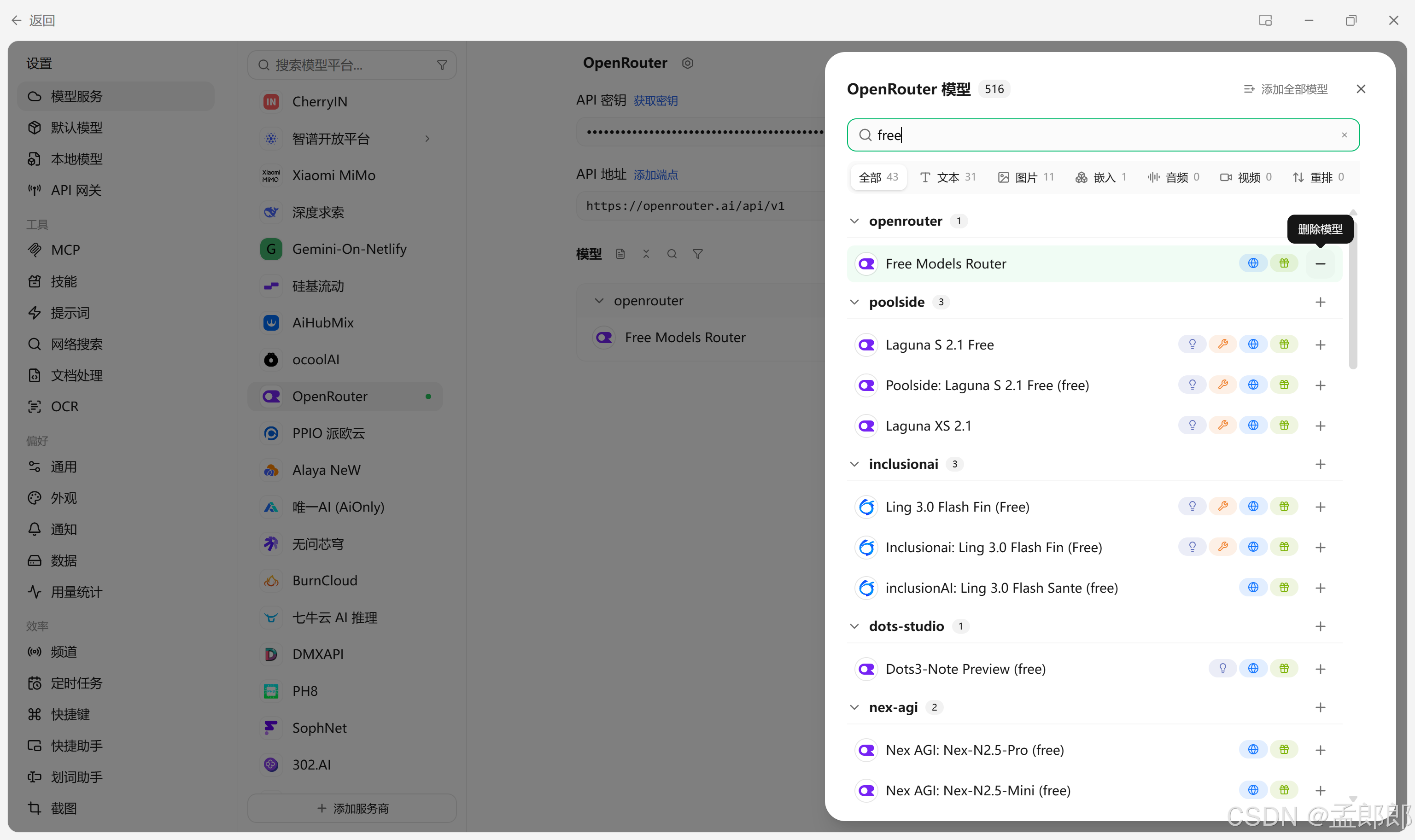Select the 全部 43 tab
This screenshot has width=1415, height=840.
tap(878, 178)
